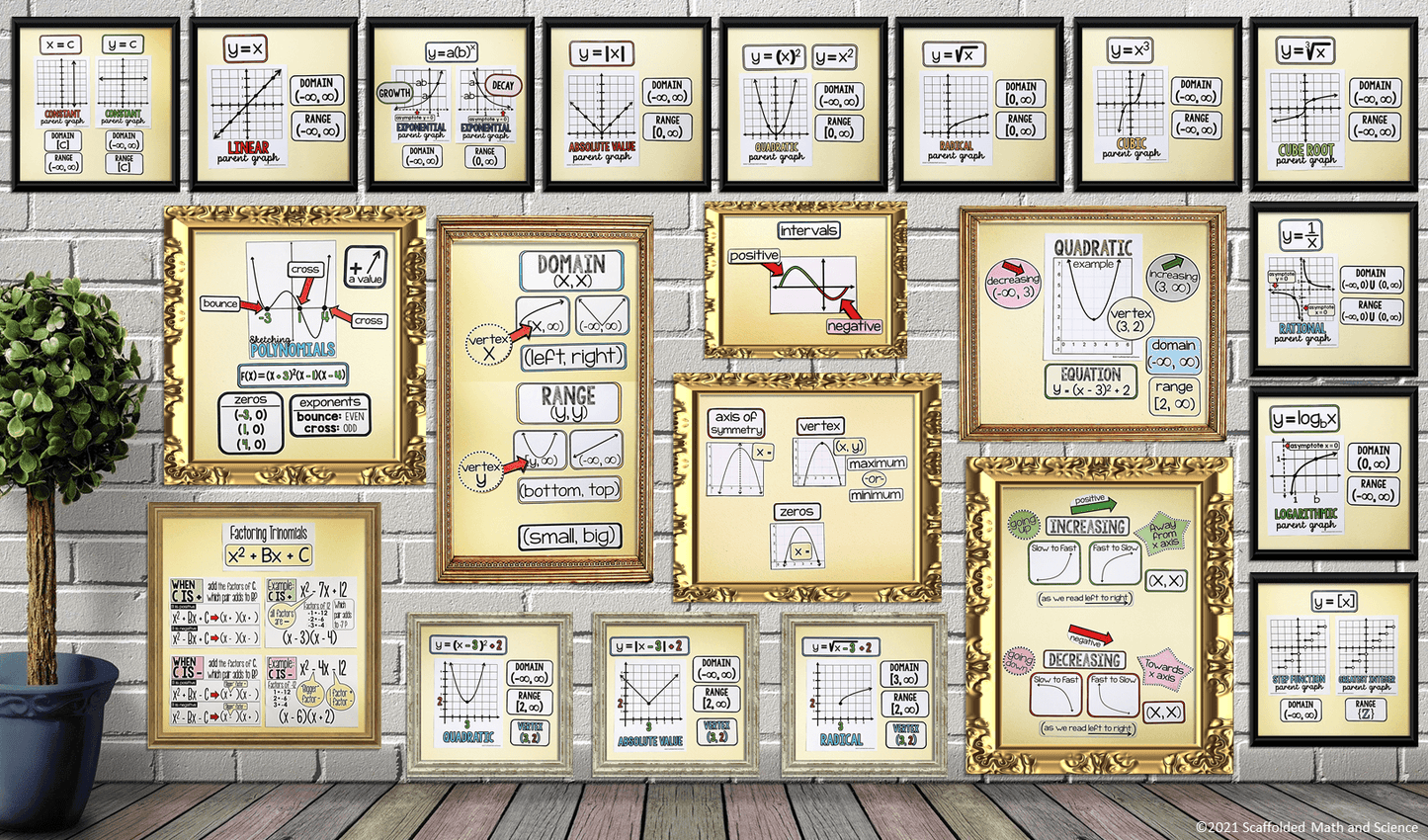Image resolution: width=1428 pixels, height=840 pixels.
Task: Select the y=[x] STEP FUNCTION poster
Action: tap(1334, 659)
